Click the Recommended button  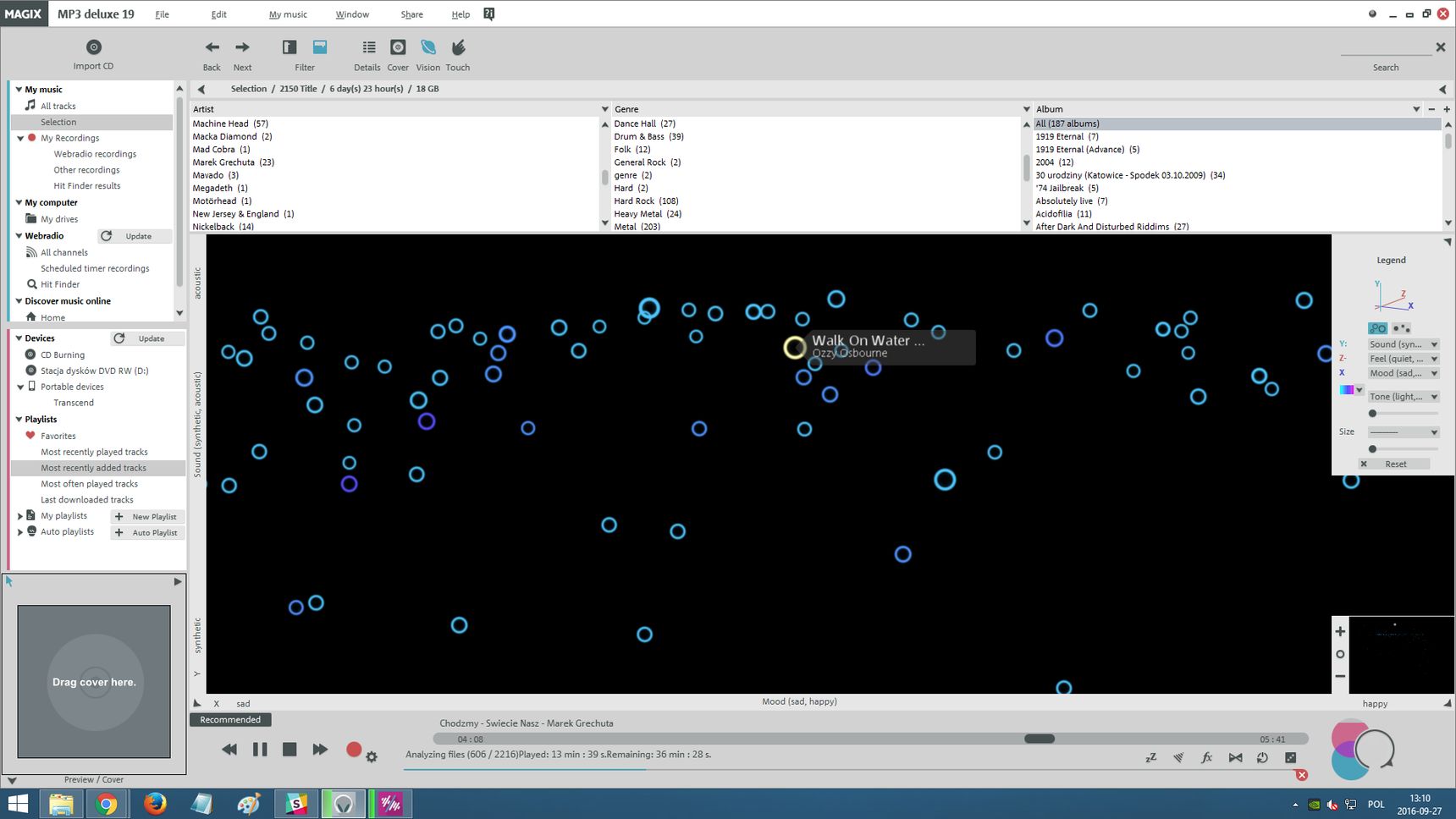click(230, 719)
